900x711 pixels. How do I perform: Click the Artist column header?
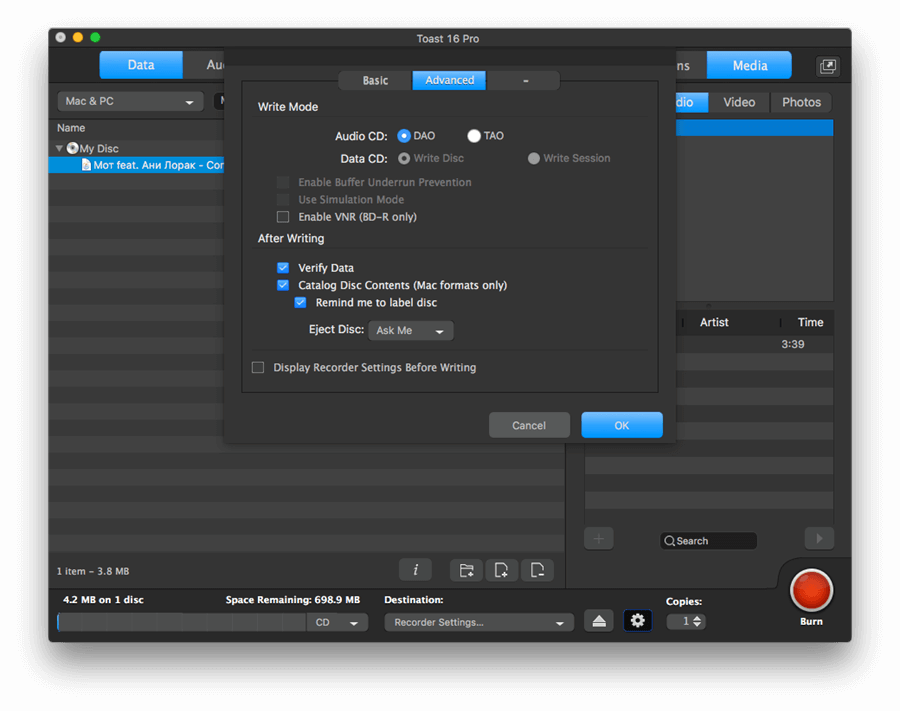[713, 323]
